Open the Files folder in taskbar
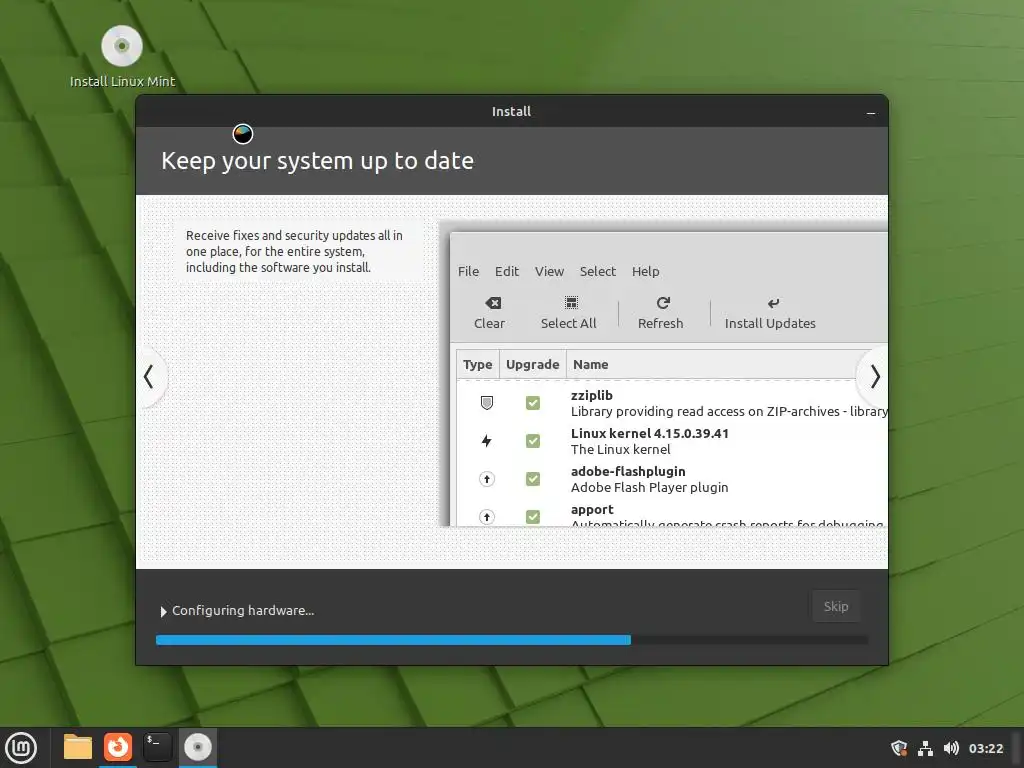 (78, 747)
